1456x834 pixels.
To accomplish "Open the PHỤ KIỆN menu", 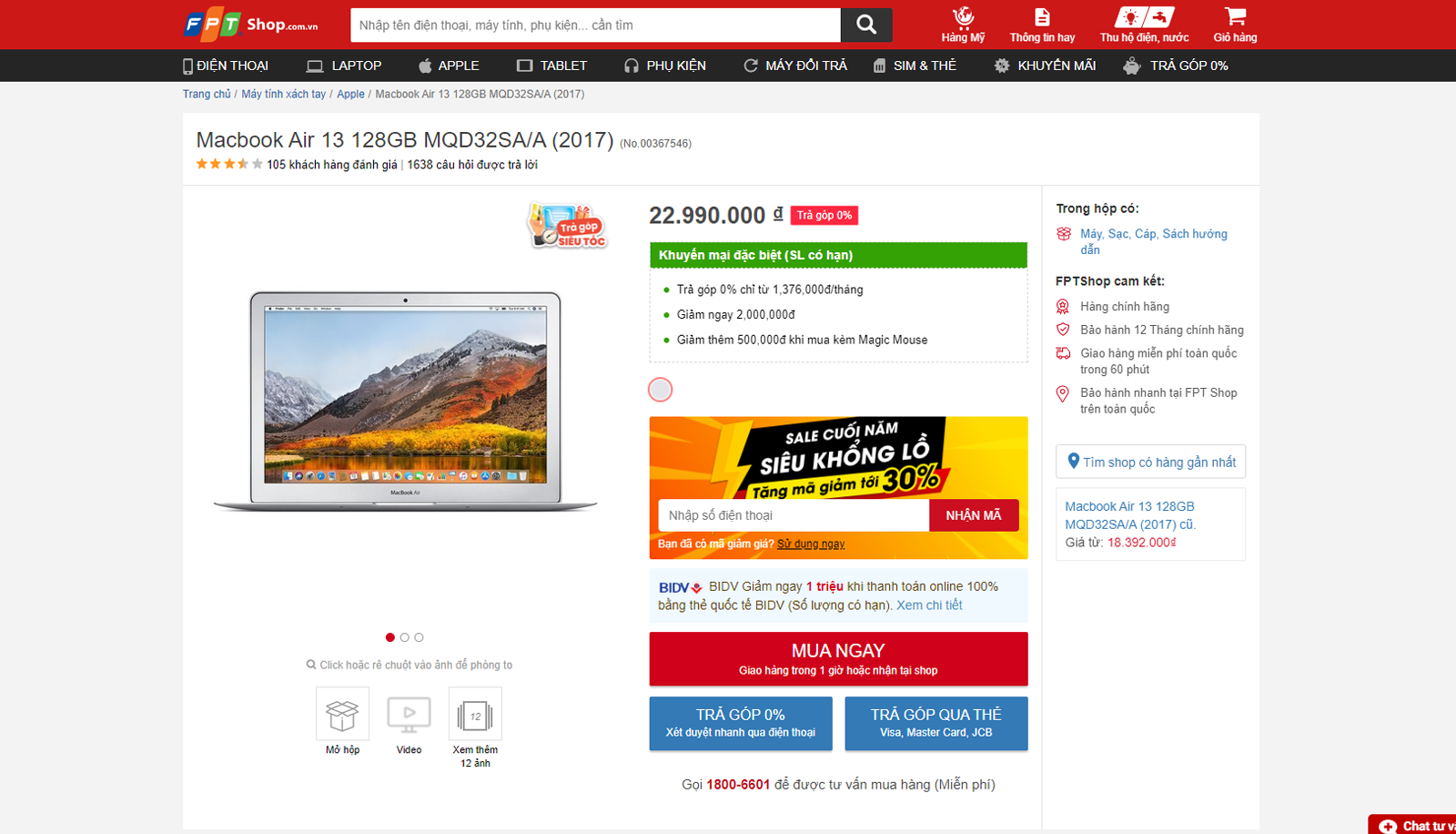I will (665, 66).
